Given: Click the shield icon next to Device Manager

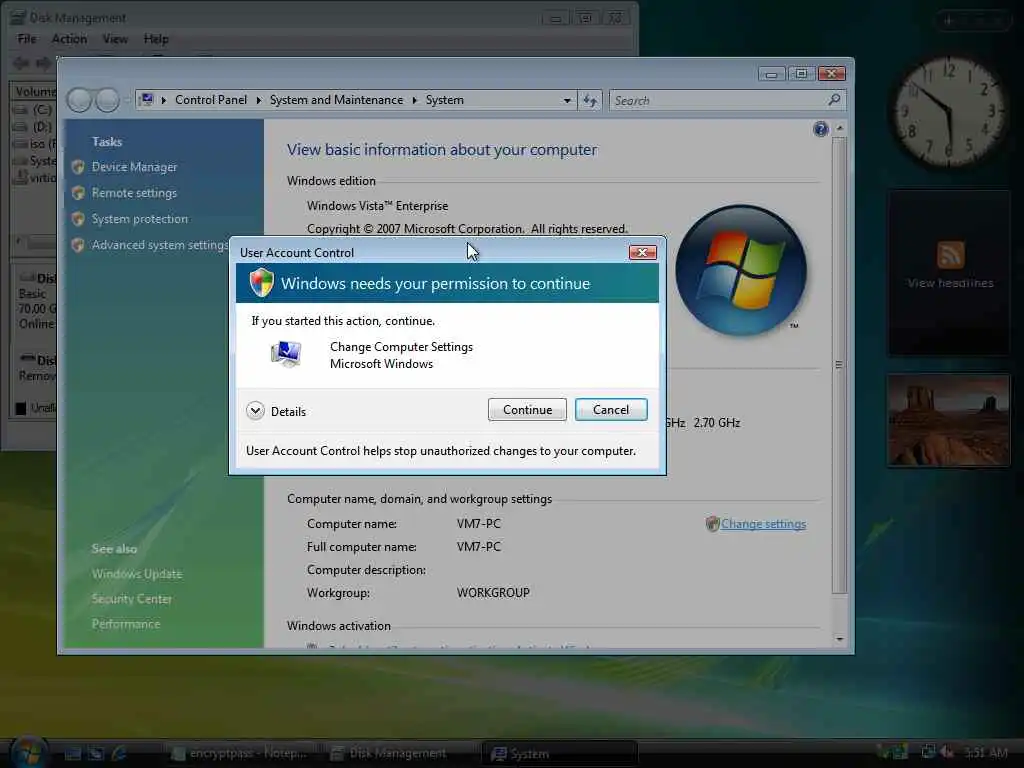Looking at the screenshot, I should click(x=78, y=167).
